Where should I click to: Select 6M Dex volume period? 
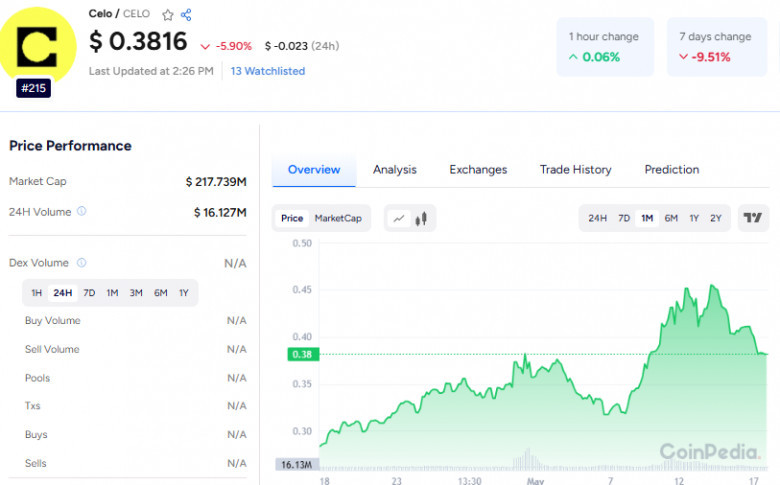point(160,293)
